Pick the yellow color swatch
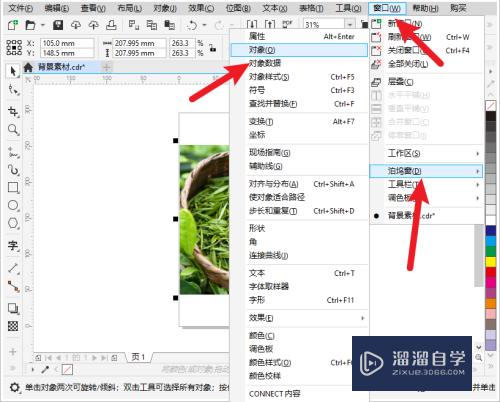Image resolution: width=500 pixels, height=402 pixels. coord(490,261)
